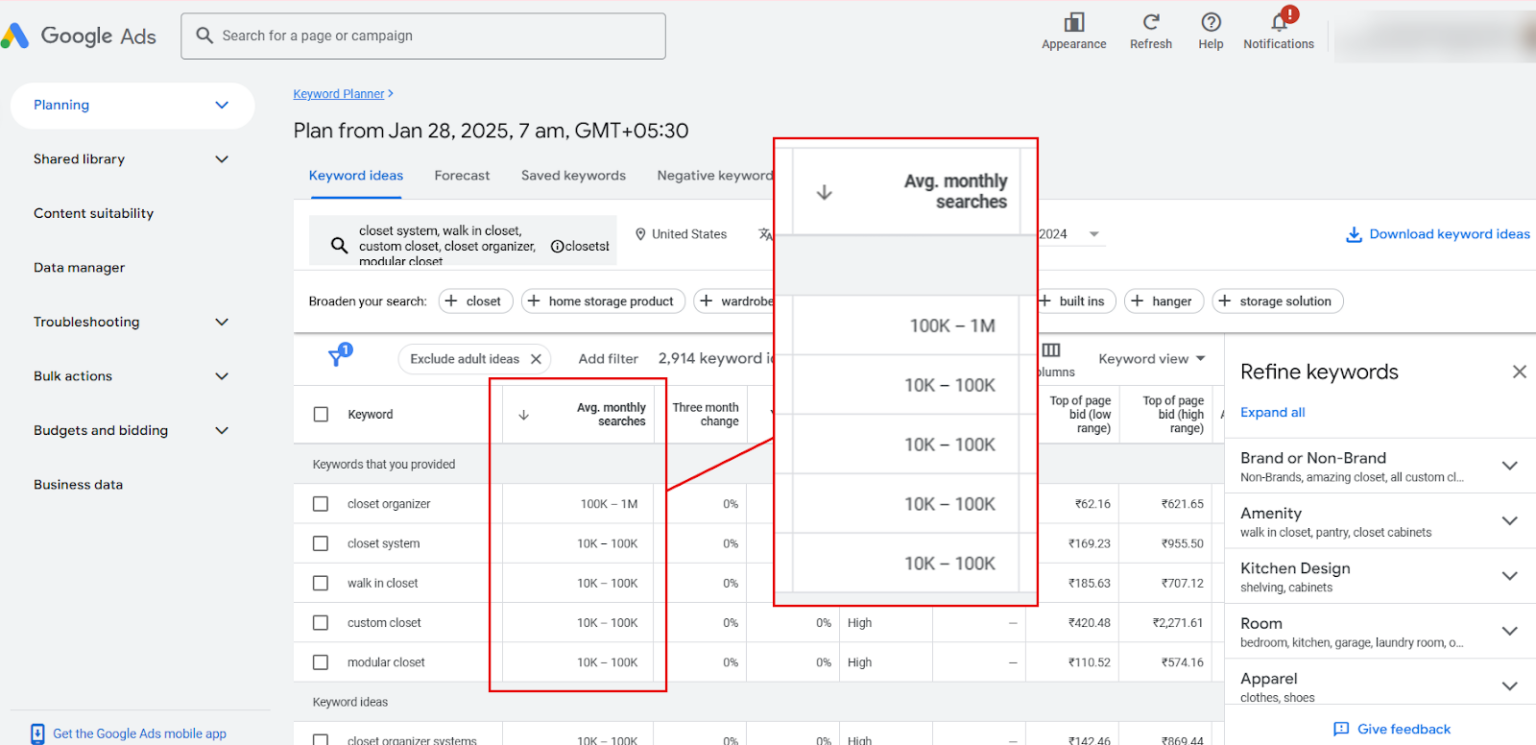Viewport: 1536px width, 745px height.
Task: Add home storage product suggestion
Action: coord(603,301)
